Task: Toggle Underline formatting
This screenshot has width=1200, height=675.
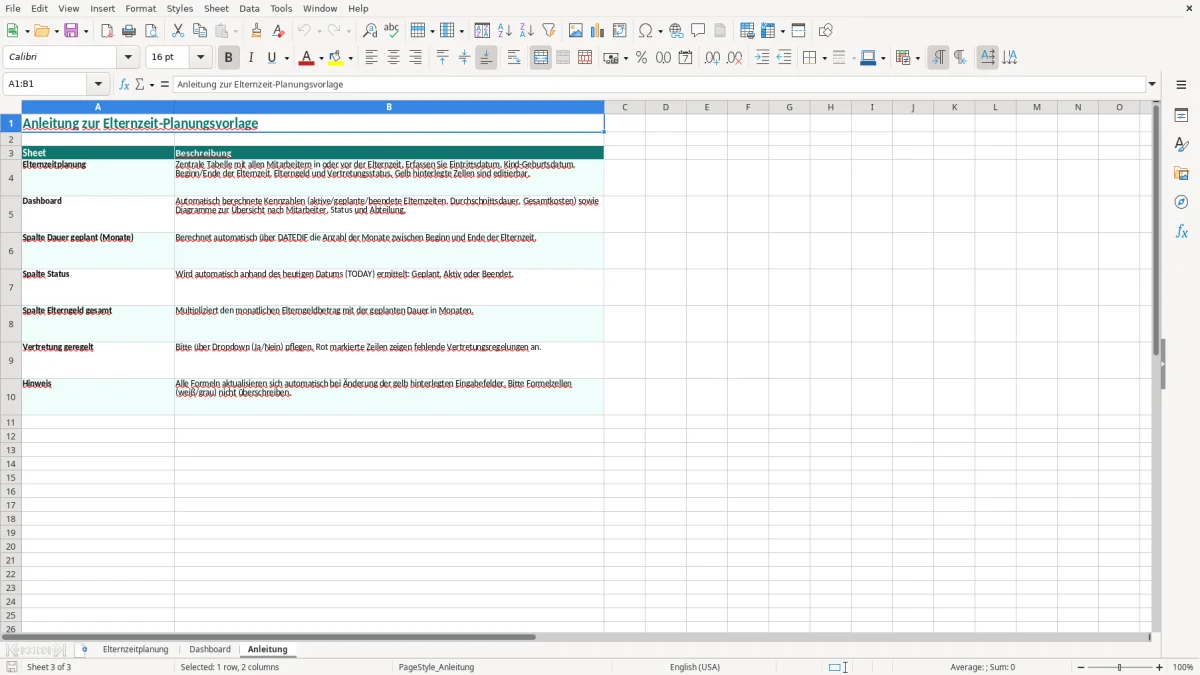Action: [x=271, y=58]
